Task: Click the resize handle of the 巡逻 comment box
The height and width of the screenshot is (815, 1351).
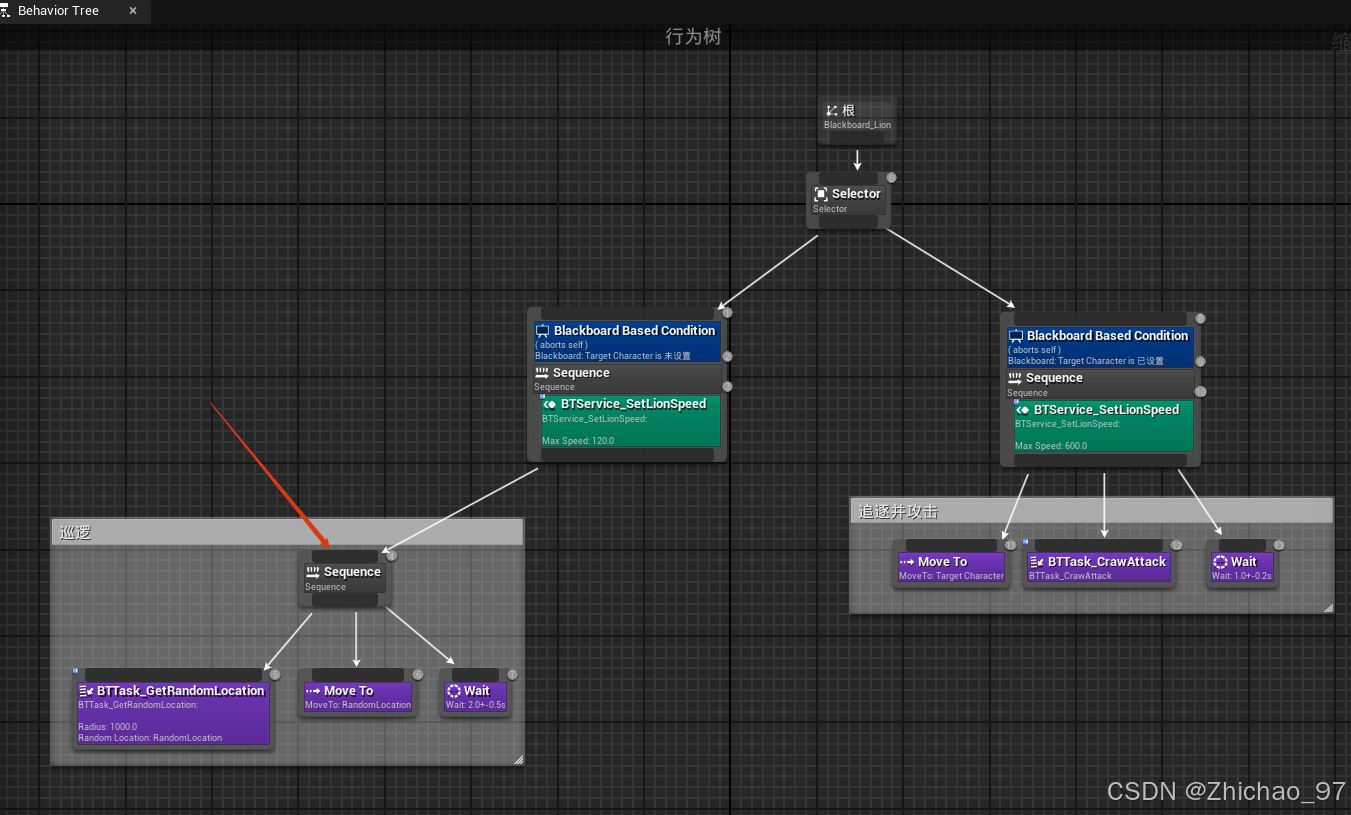Action: pyautogui.click(x=518, y=760)
